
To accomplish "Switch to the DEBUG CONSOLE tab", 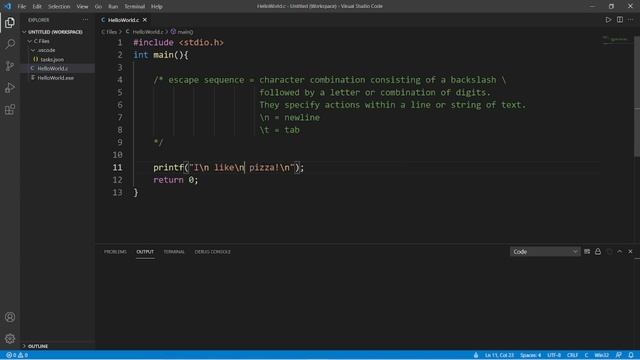I will (x=213, y=252).
